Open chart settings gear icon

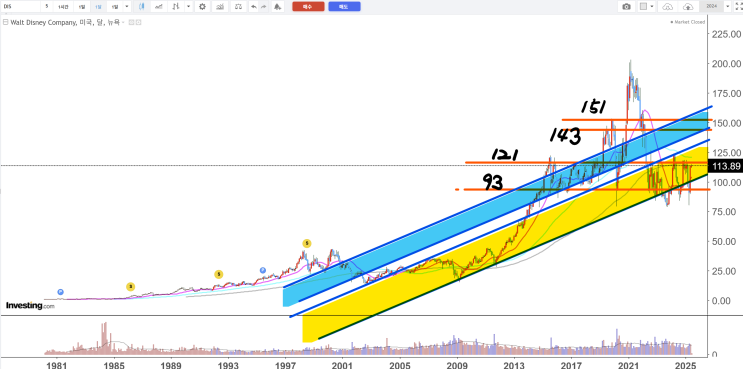pyautogui.click(x=202, y=7)
